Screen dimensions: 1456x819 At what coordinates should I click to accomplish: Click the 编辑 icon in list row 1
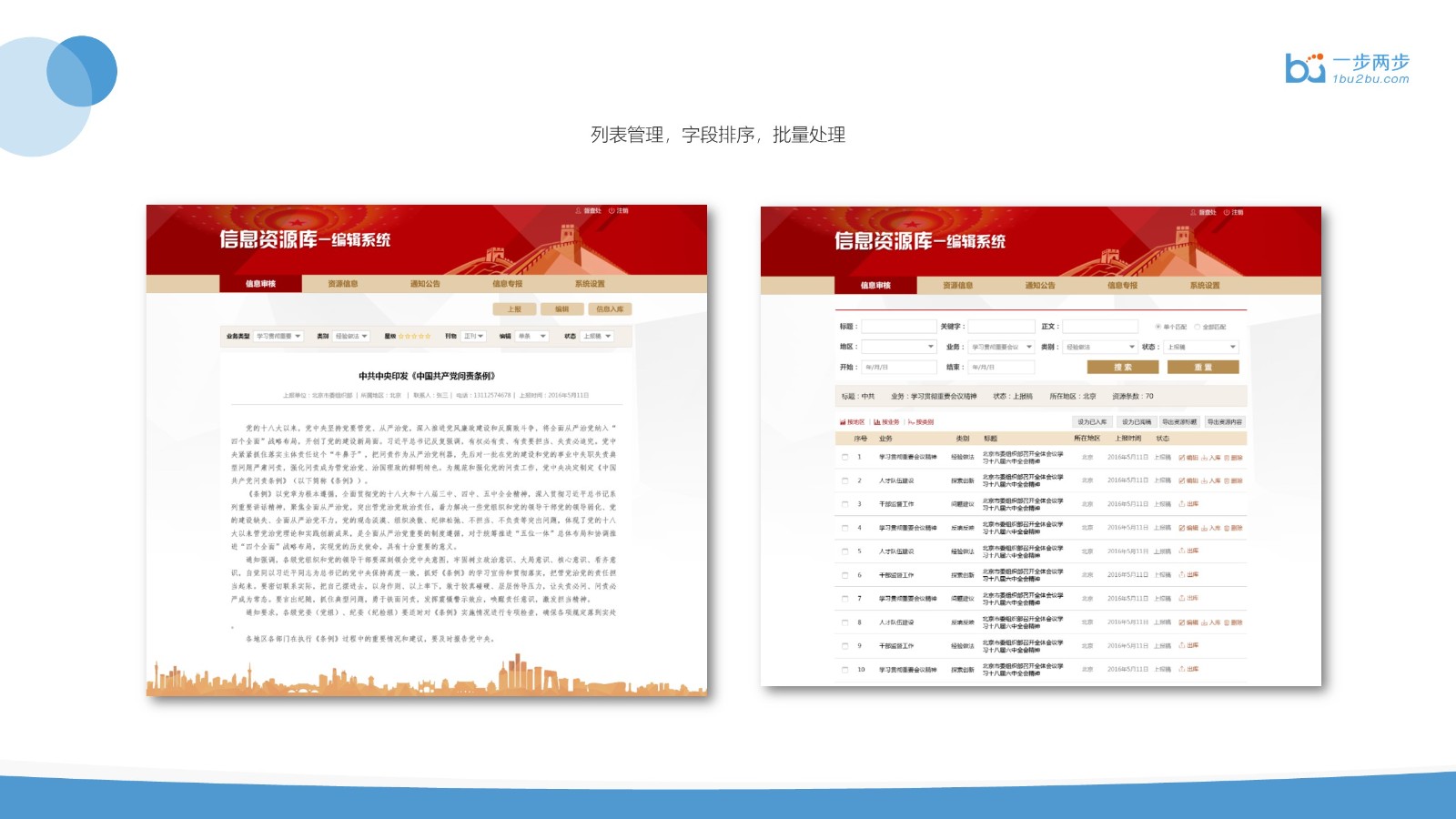[x=1182, y=458]
